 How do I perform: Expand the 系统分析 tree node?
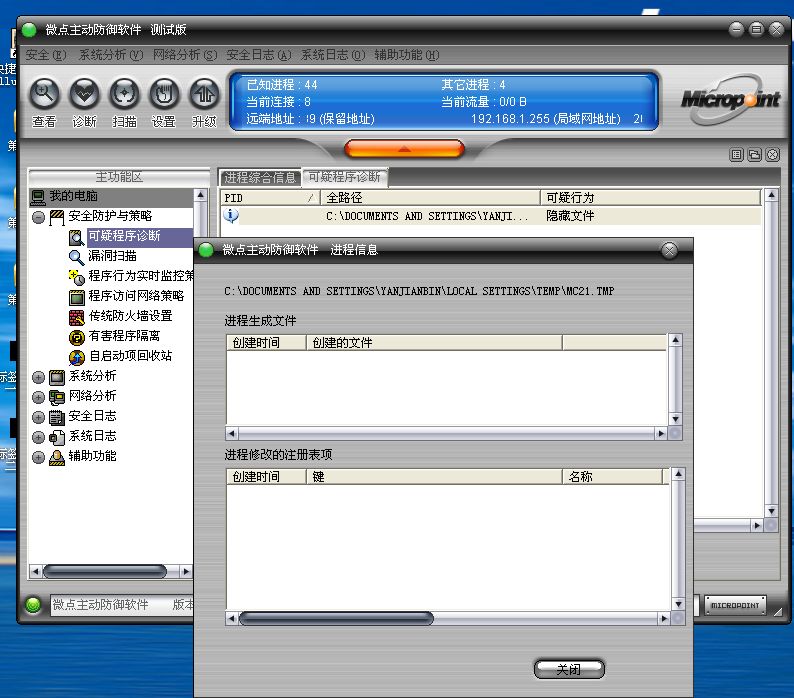point(38,377)
